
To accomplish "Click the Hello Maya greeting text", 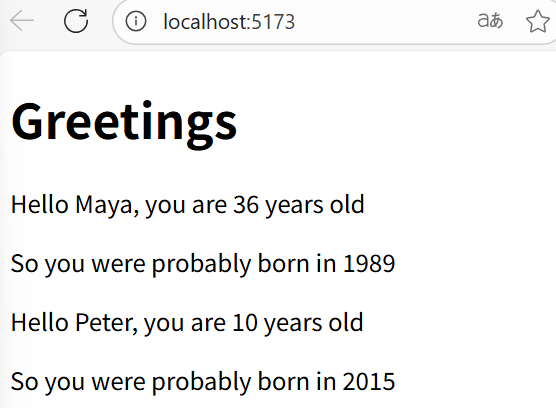I will pyautogui.click(x=188, y=205).
